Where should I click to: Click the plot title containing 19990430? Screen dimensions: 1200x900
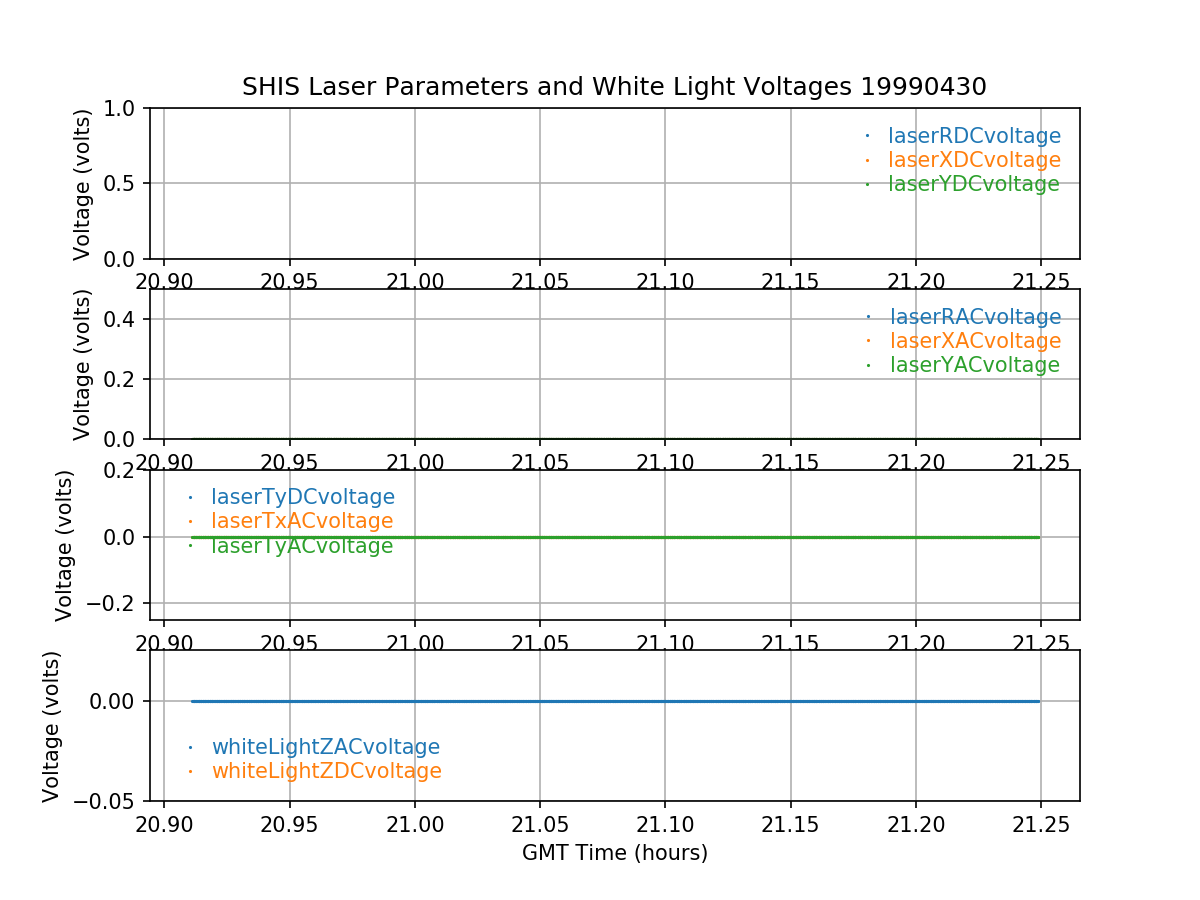point(614,87)
